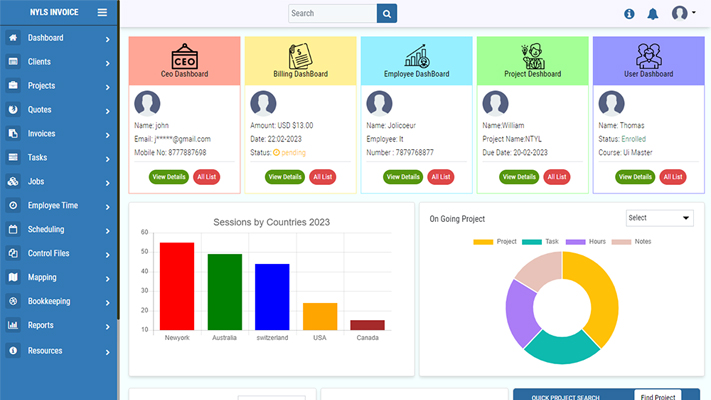Expand the Projects menu chevron

pyautogui.click(x=107, y=87)
